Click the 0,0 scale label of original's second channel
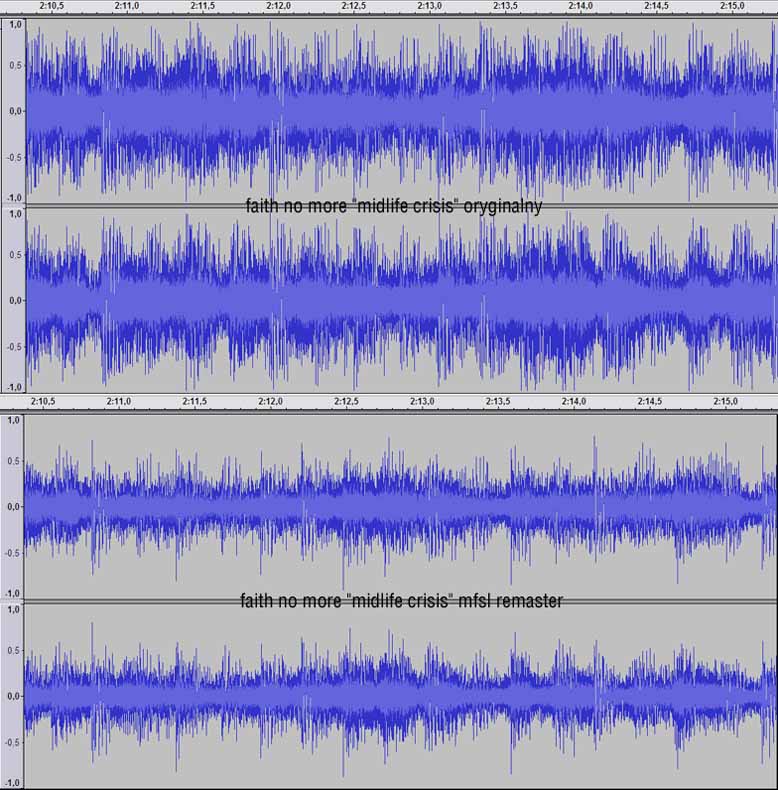 (x=16, y=300)
